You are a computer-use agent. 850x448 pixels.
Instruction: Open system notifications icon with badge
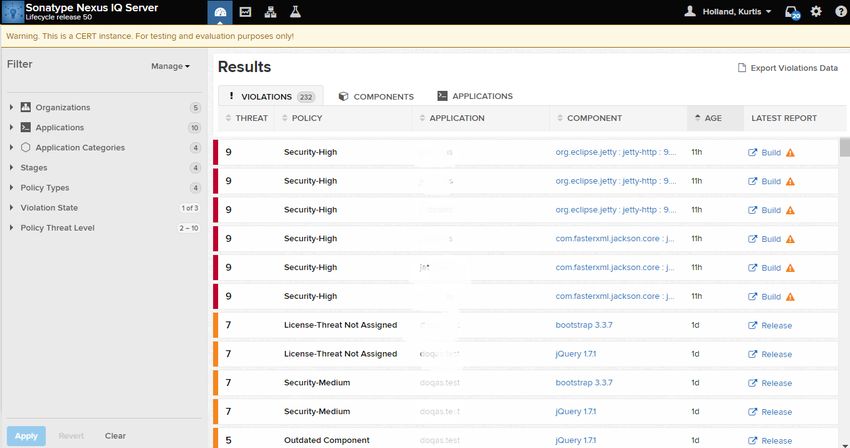(793, 12)
